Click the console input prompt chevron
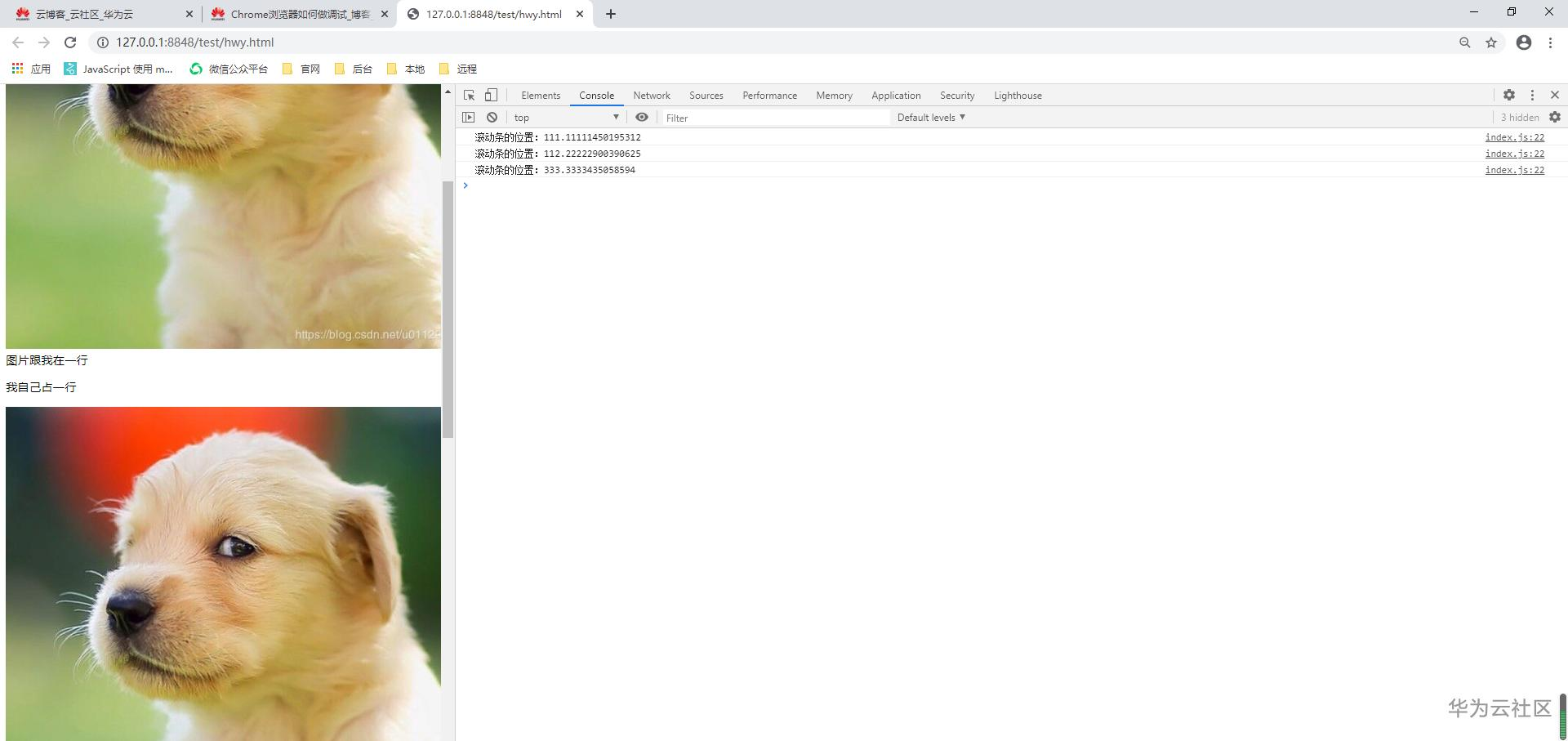Viewport: 1568px width, 741px height. click(x=465, y=185)
